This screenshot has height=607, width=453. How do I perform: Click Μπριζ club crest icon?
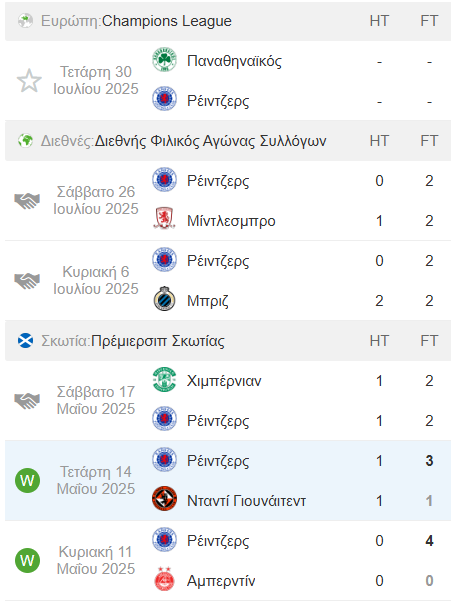coord(165,299)
